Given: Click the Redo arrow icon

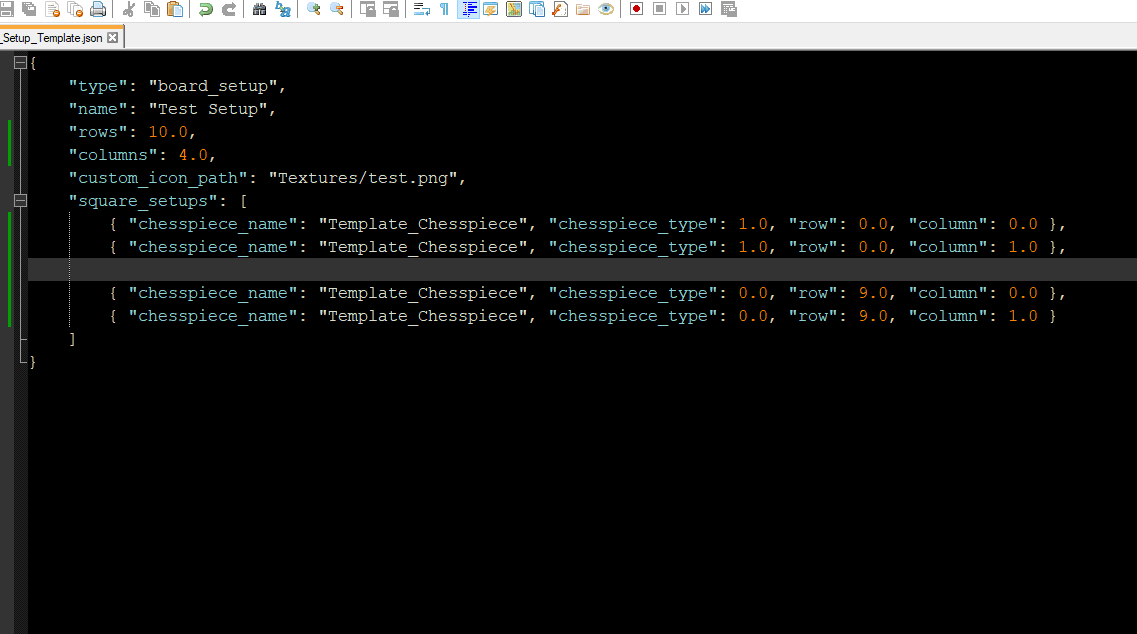Looking at the screenshot, I should [x=228, y=9].
